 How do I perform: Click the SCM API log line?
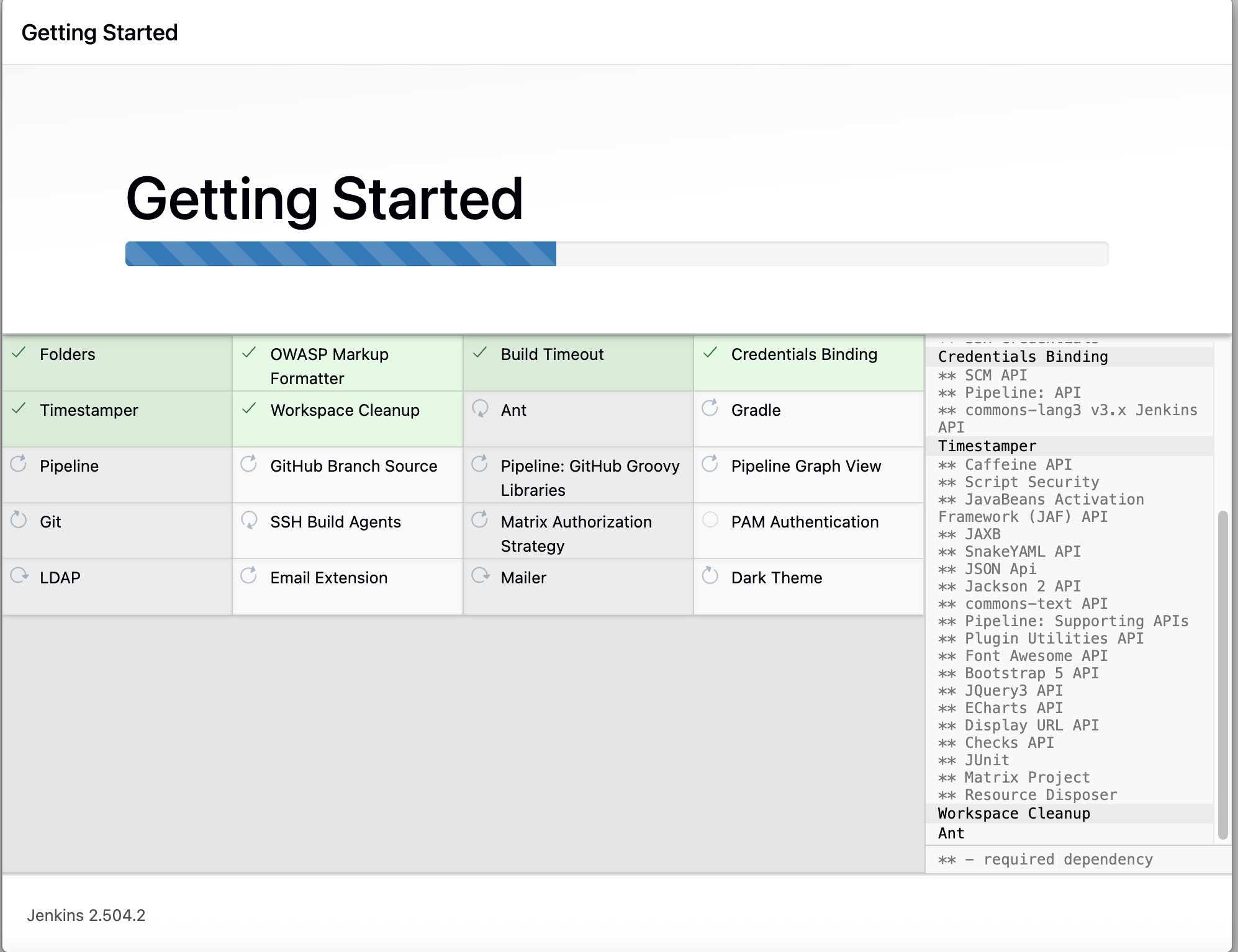(x=982, y=375)
